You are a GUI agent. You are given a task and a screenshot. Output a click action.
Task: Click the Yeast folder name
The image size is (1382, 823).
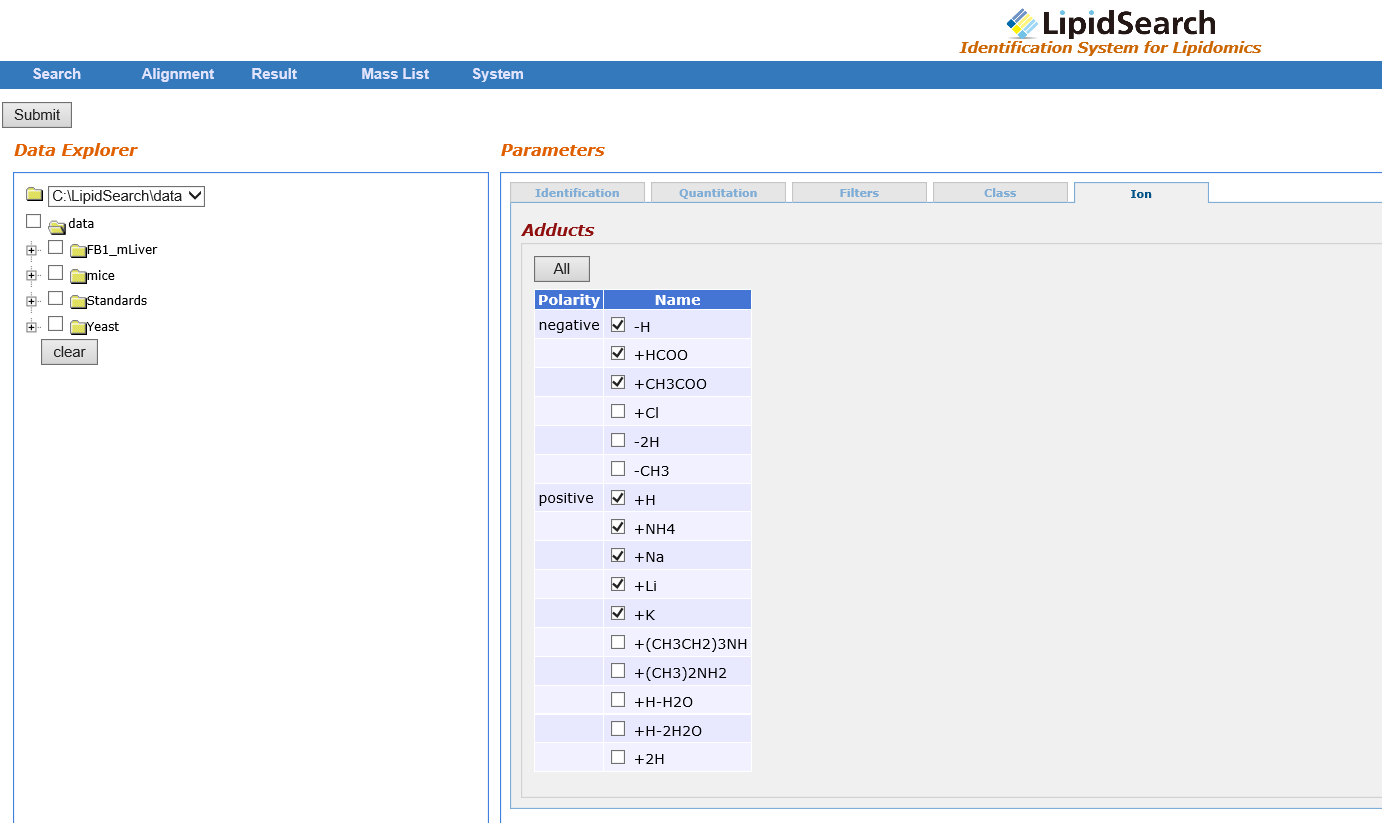pos(103,327)
